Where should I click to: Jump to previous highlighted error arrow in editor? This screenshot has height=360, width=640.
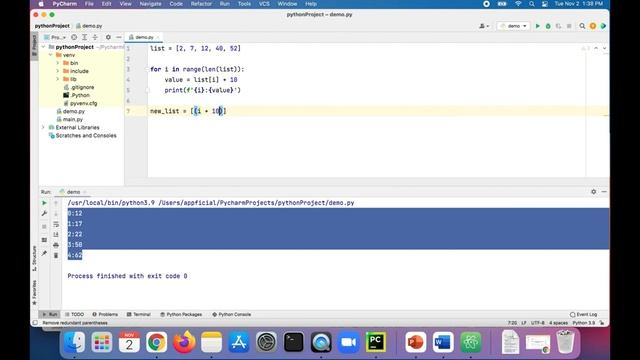click(x=596, y=48)
